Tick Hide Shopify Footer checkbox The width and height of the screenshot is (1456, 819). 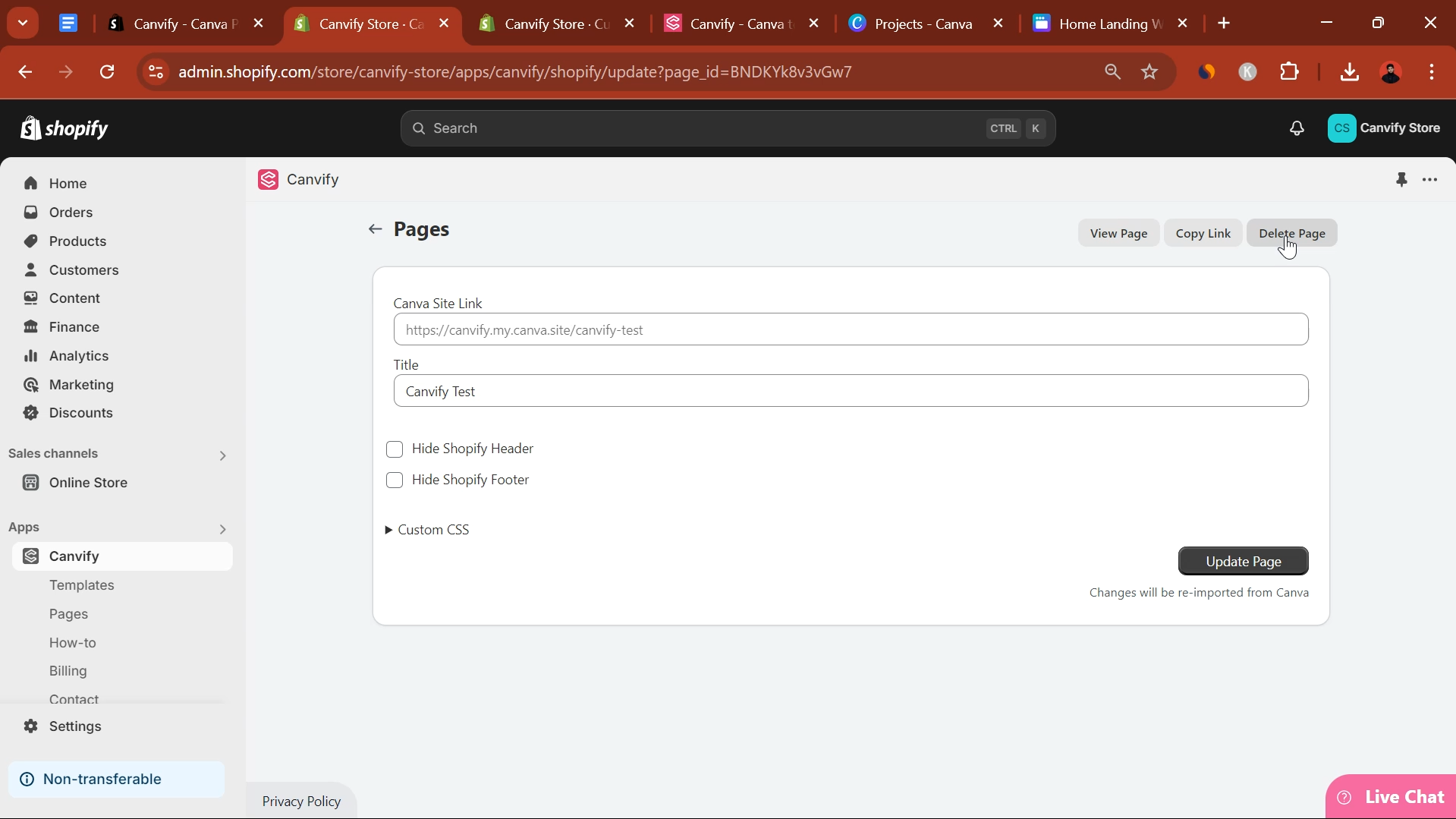click(x=395, y=480)
